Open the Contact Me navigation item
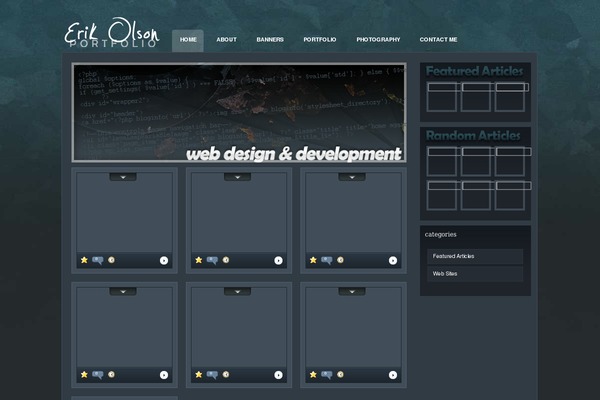 [438, 40]
